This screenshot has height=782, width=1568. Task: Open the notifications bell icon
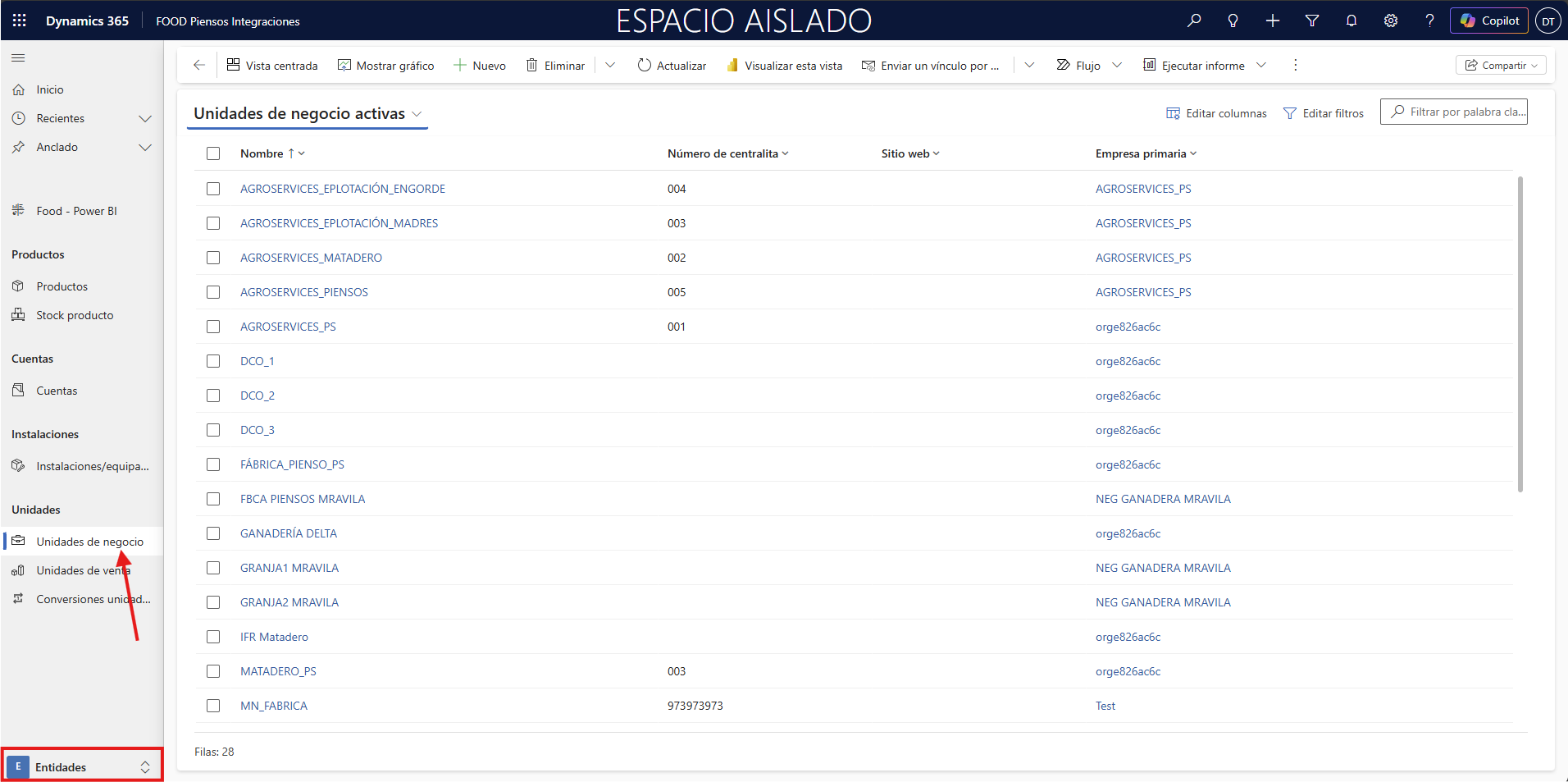(x=1351, y=21)
